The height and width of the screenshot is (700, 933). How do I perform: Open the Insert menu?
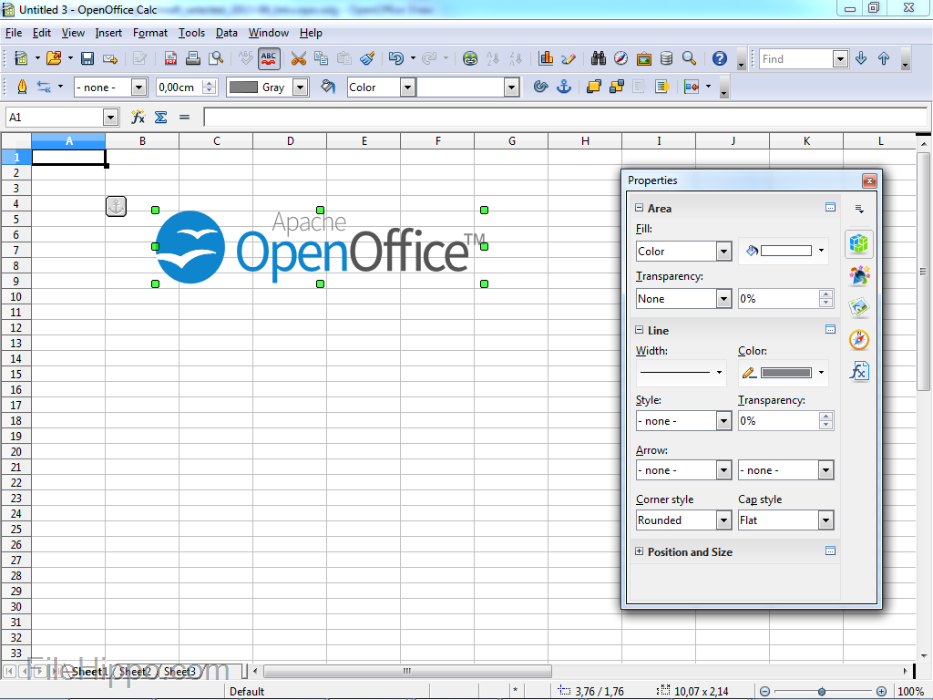click(x=108, y=33)
